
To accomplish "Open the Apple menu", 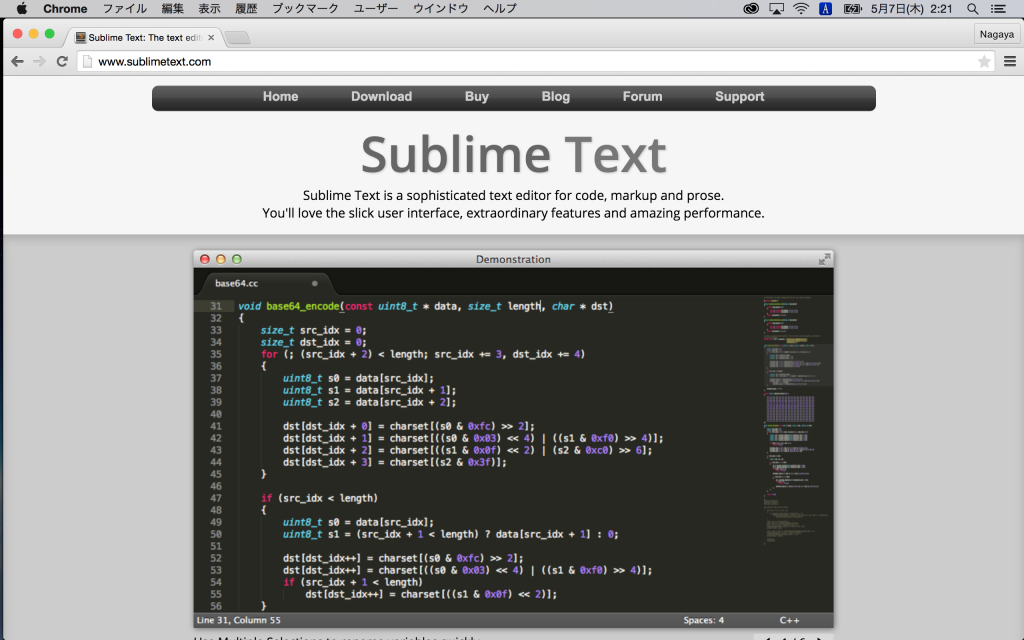I will tap(22, 8).
